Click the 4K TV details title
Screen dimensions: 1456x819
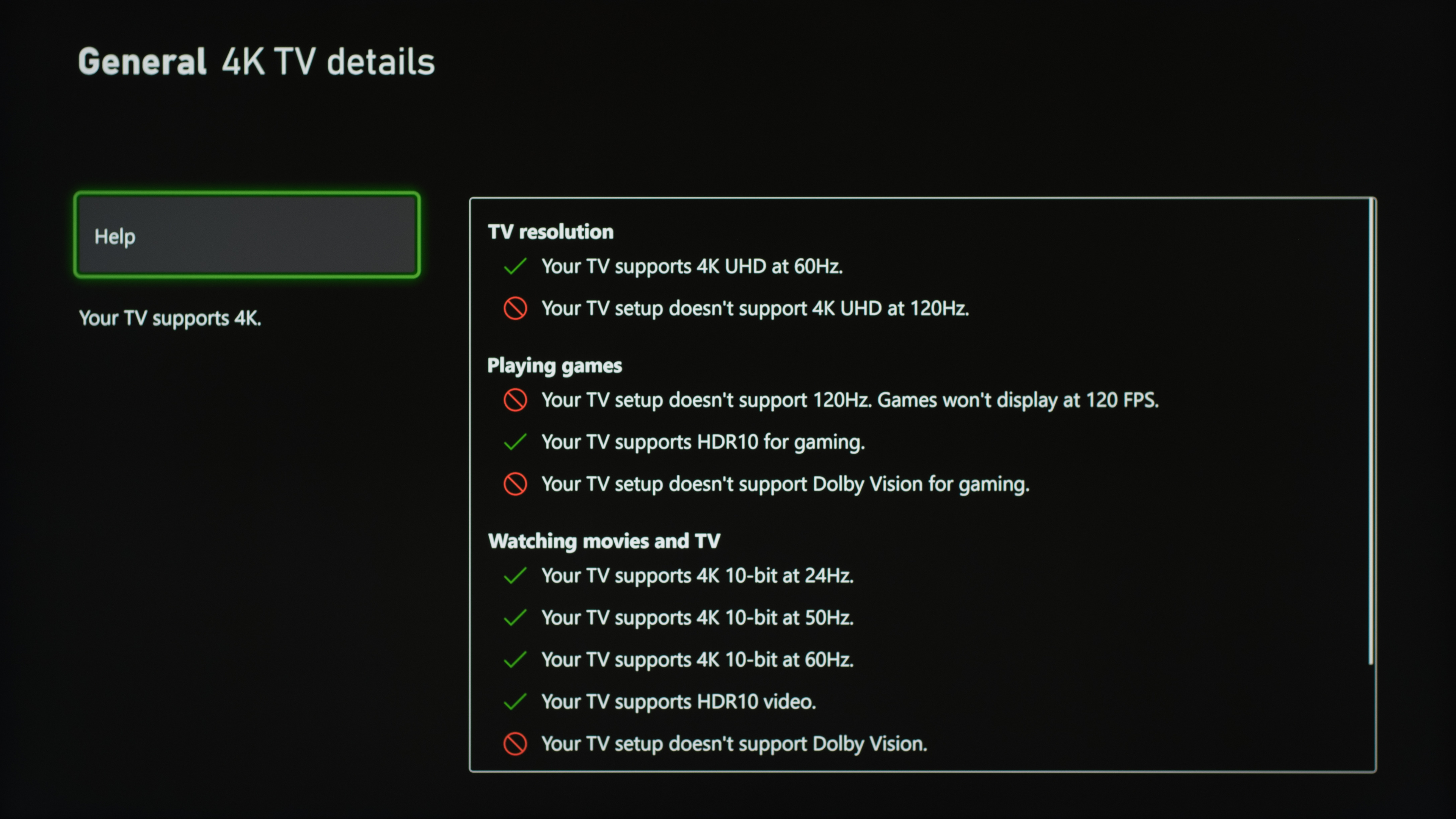(x=328, y=61)
